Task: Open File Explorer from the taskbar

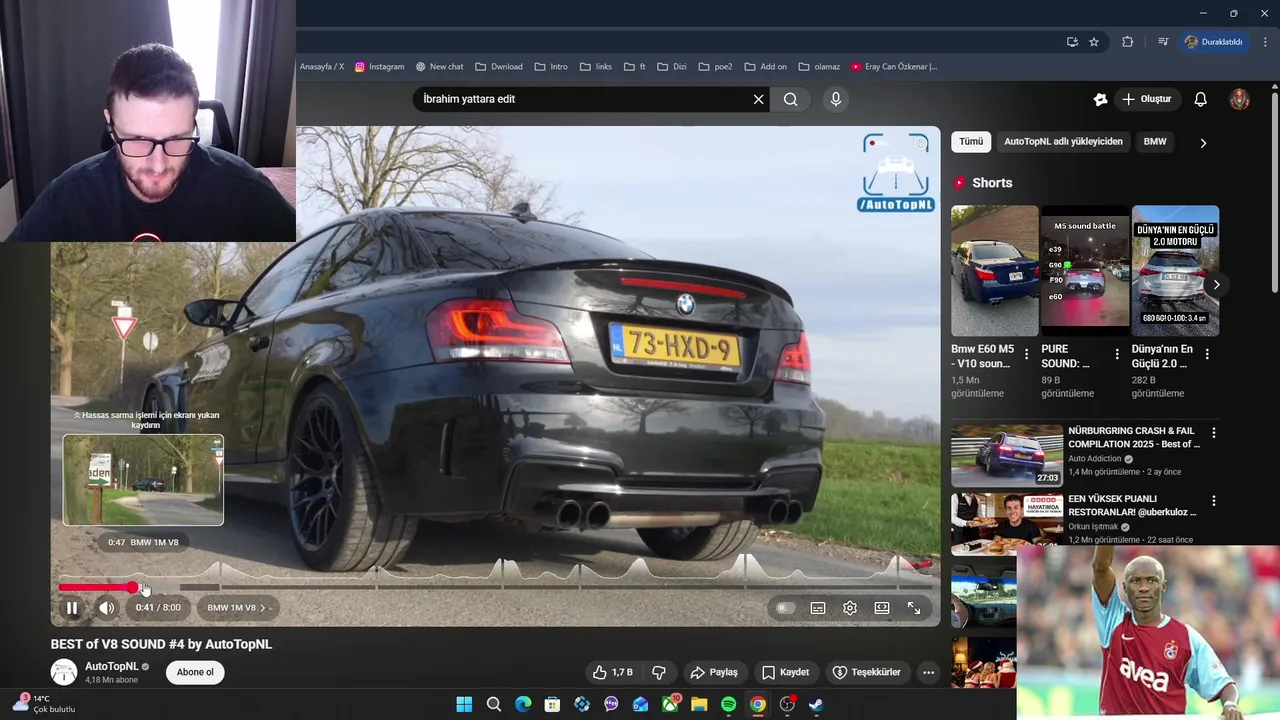Action: (699, 704)
